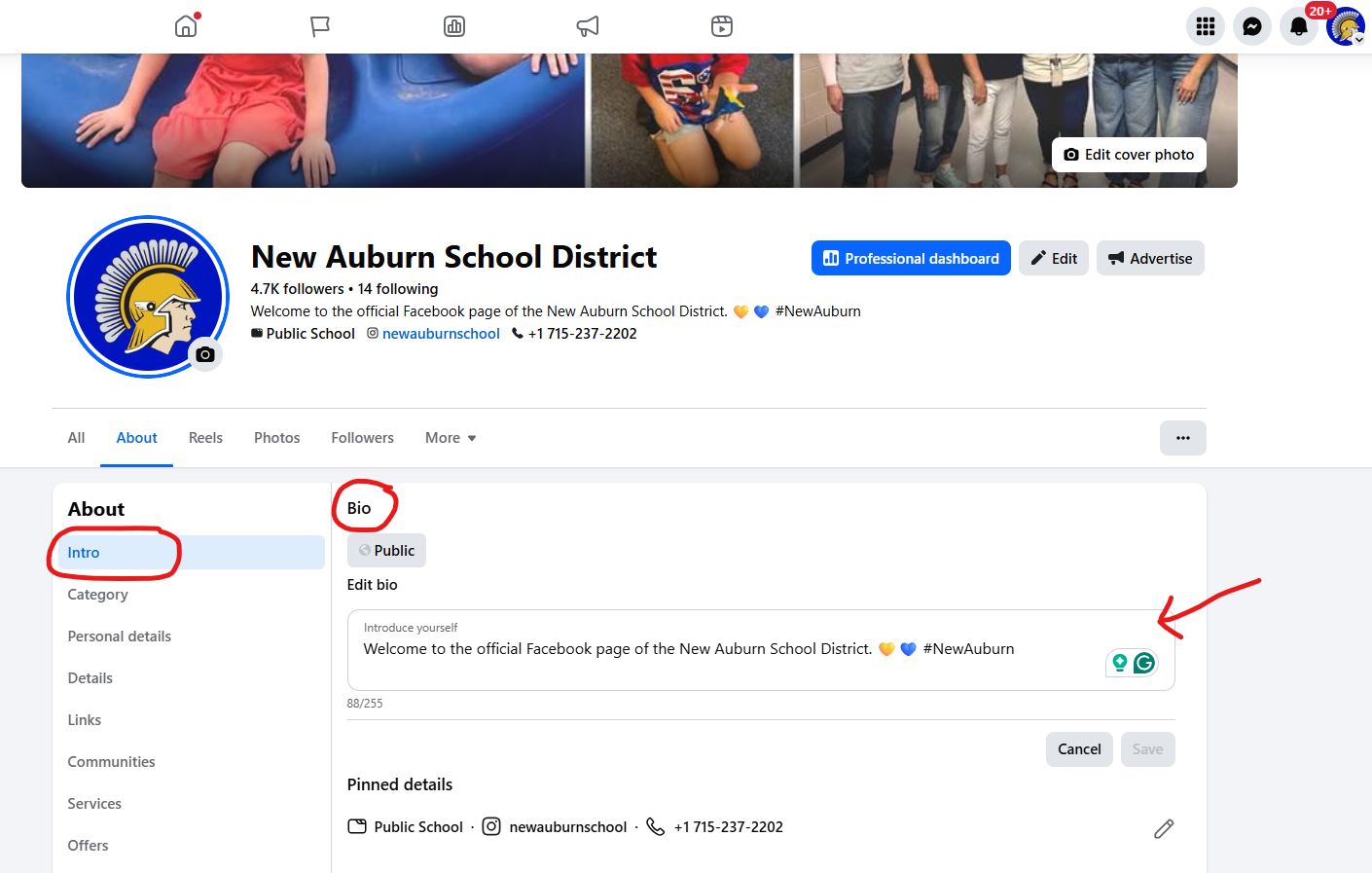Open the account profile avatar menu
Image resolution: width=1372 pixels, height=873 pixels.
tap(1346, 26)
